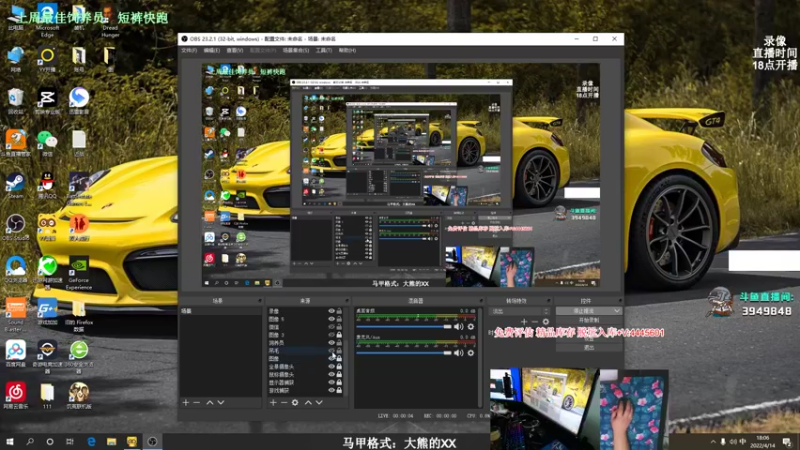Open the OBS Studio desktop shortcut
Image resolution: width=800 pixels, height=450 pixels.
pyautogui.click(x=15, y=228)
